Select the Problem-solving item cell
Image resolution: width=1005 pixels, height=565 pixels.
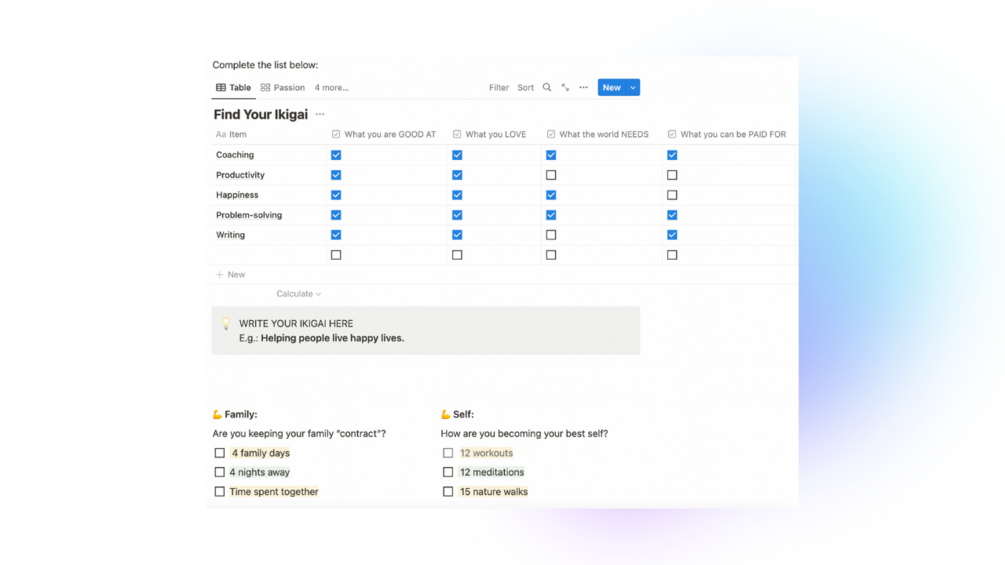(x=269, y=215)
